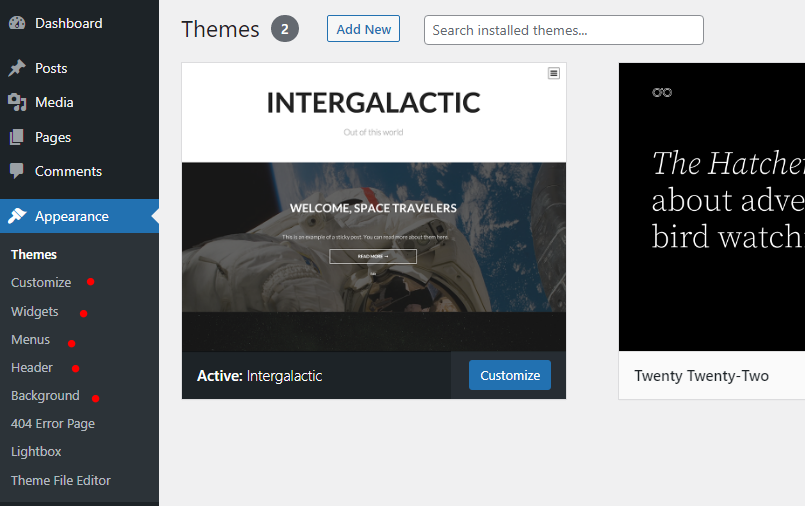
Task: Open the Themes submenu item
Action: click(x=34, y=255)
